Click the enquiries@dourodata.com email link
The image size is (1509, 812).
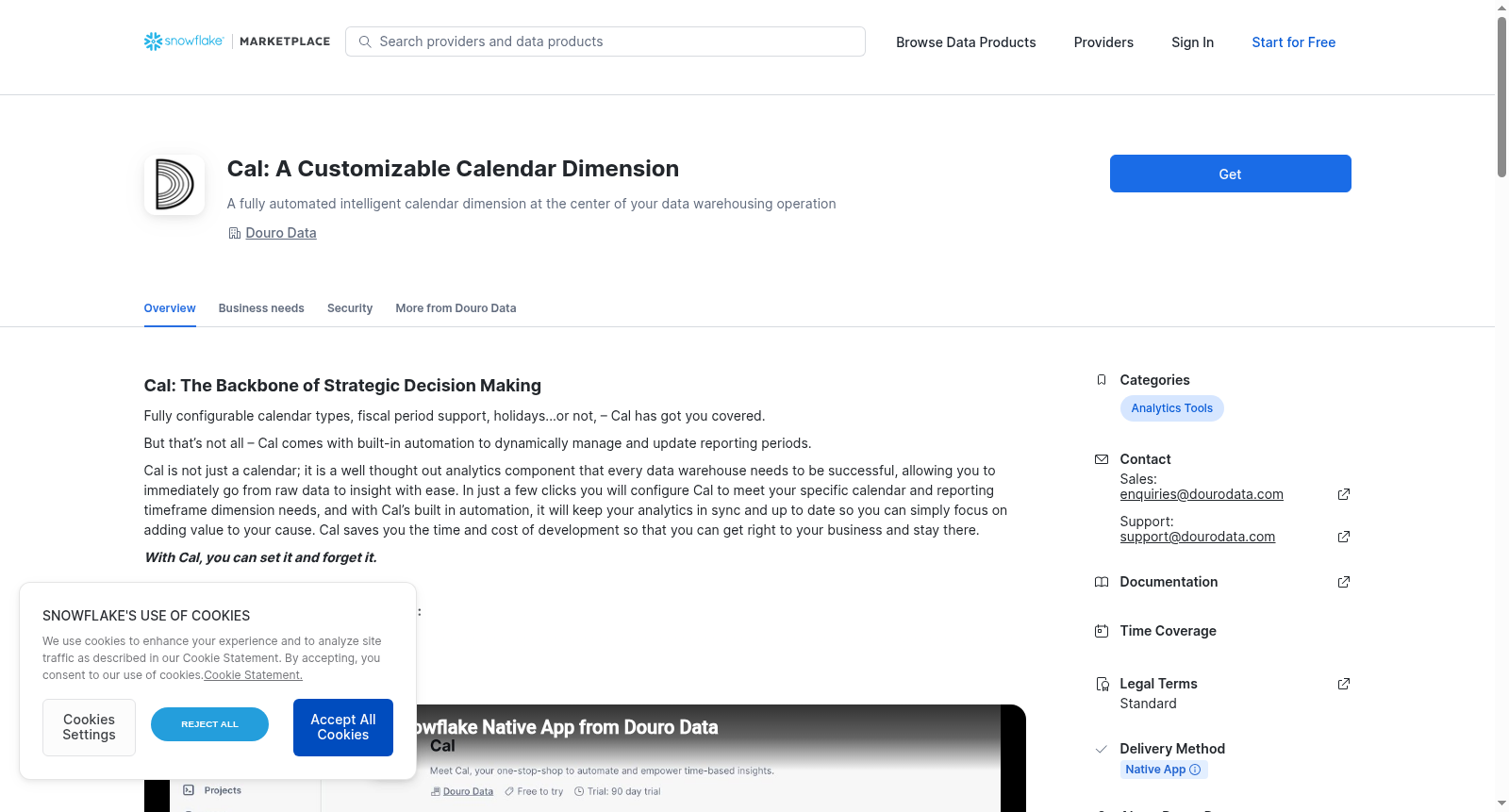coord(1202,494)
